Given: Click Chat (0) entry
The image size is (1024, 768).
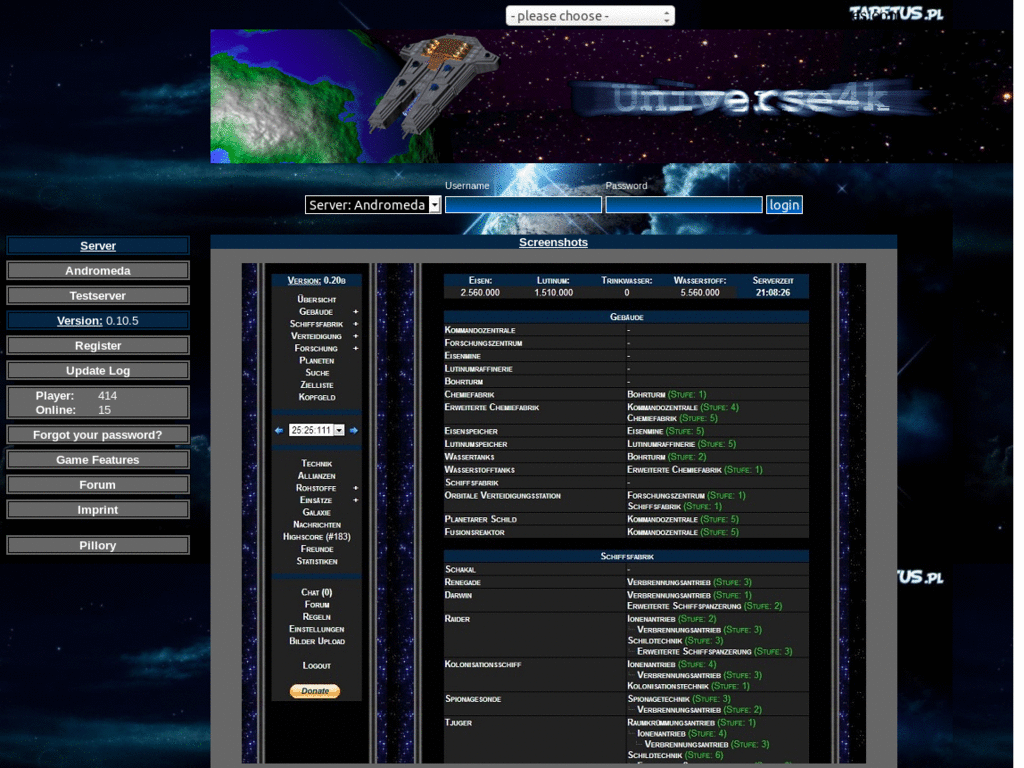Looking at the screenshot, I should click(317, 592).
